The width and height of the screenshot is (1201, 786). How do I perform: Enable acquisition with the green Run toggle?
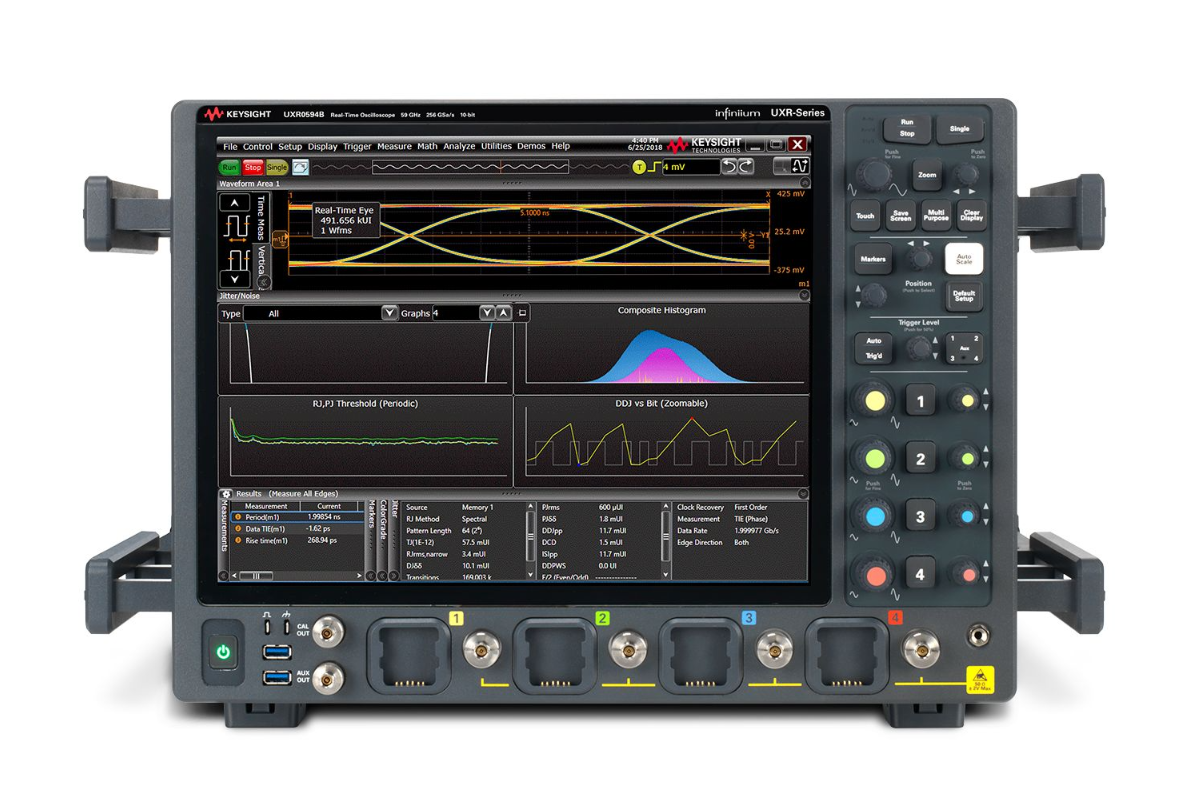tap(230, 166)
